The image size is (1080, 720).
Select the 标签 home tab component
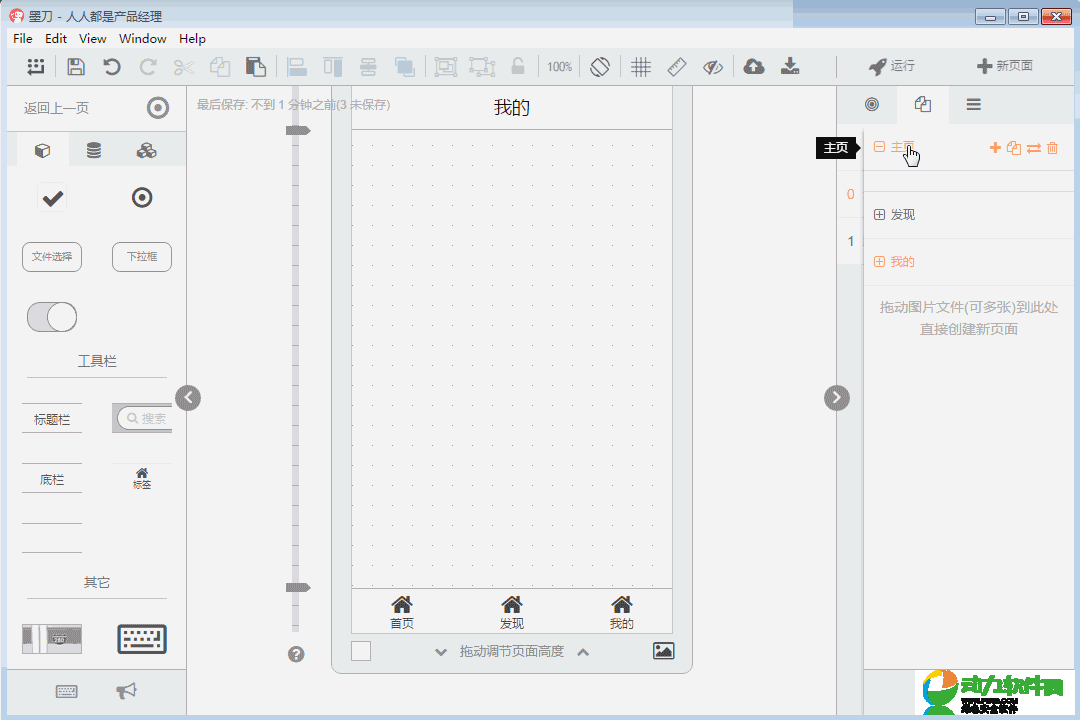point(142,478)
